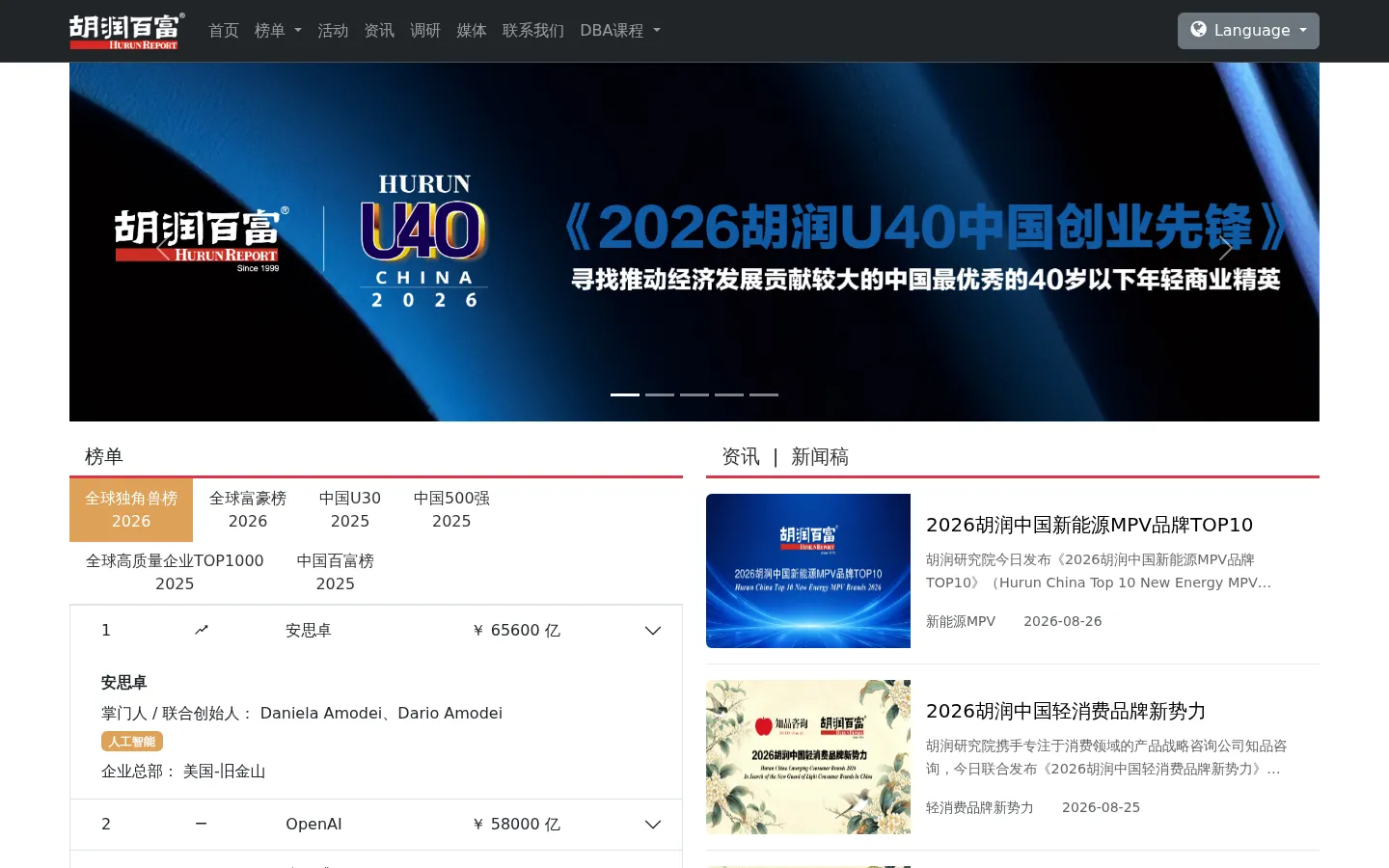
Task: Click founders text Daniela Amodei、Dario Amodei
Action: [x=381, y=714]
